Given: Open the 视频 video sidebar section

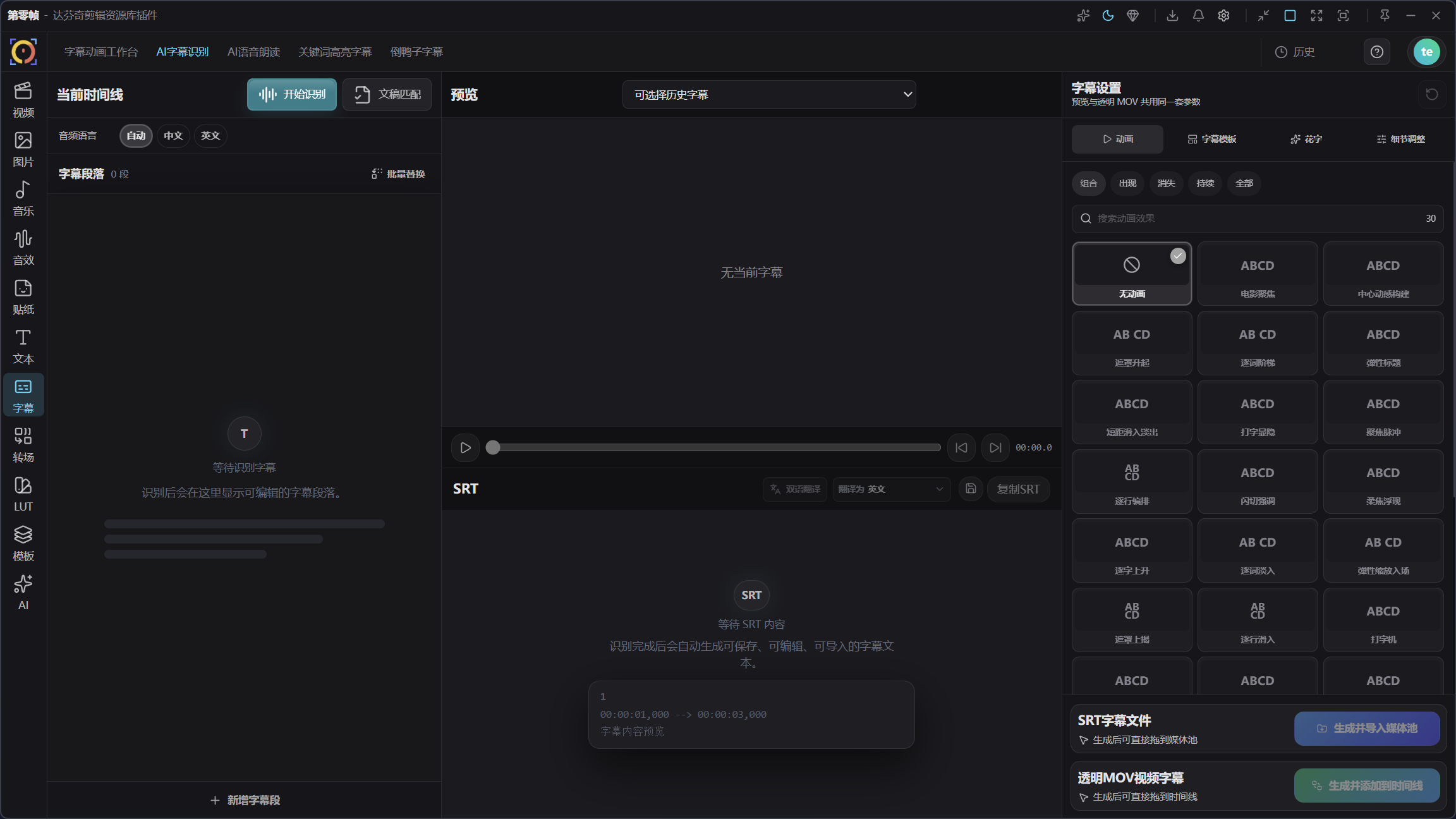Looking at the screenshot, I should pos(23,100).
